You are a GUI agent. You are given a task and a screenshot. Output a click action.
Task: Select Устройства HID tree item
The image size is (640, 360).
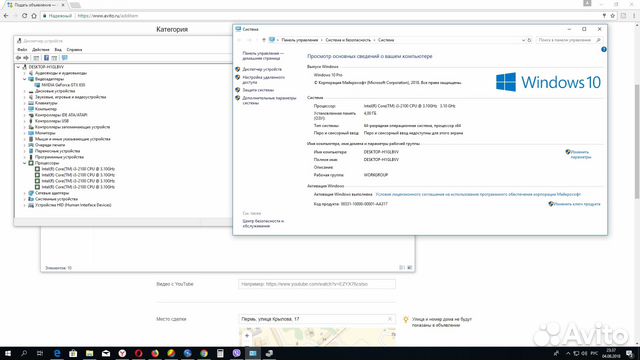point(73,205)
